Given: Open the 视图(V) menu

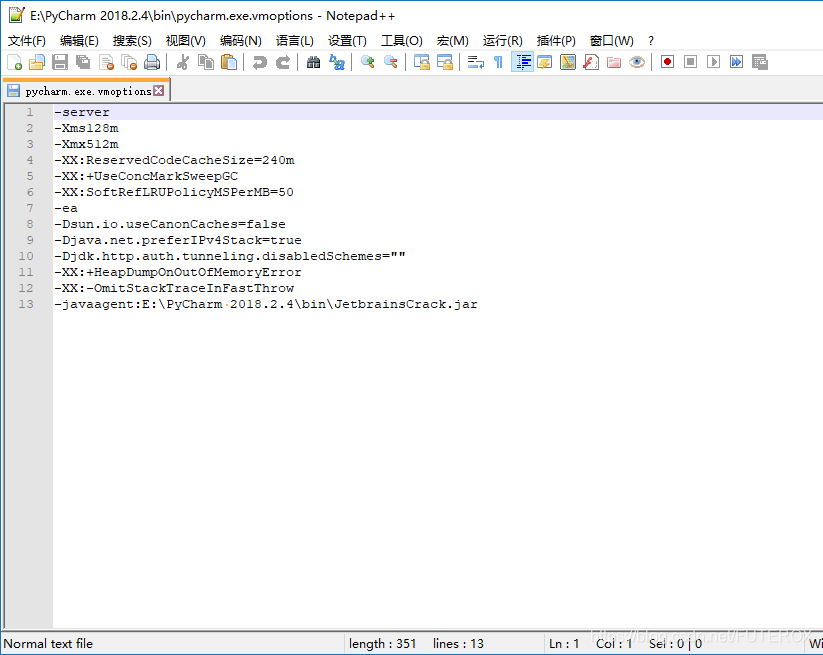Looking at the screenshot, I should [x=186, y=41].
